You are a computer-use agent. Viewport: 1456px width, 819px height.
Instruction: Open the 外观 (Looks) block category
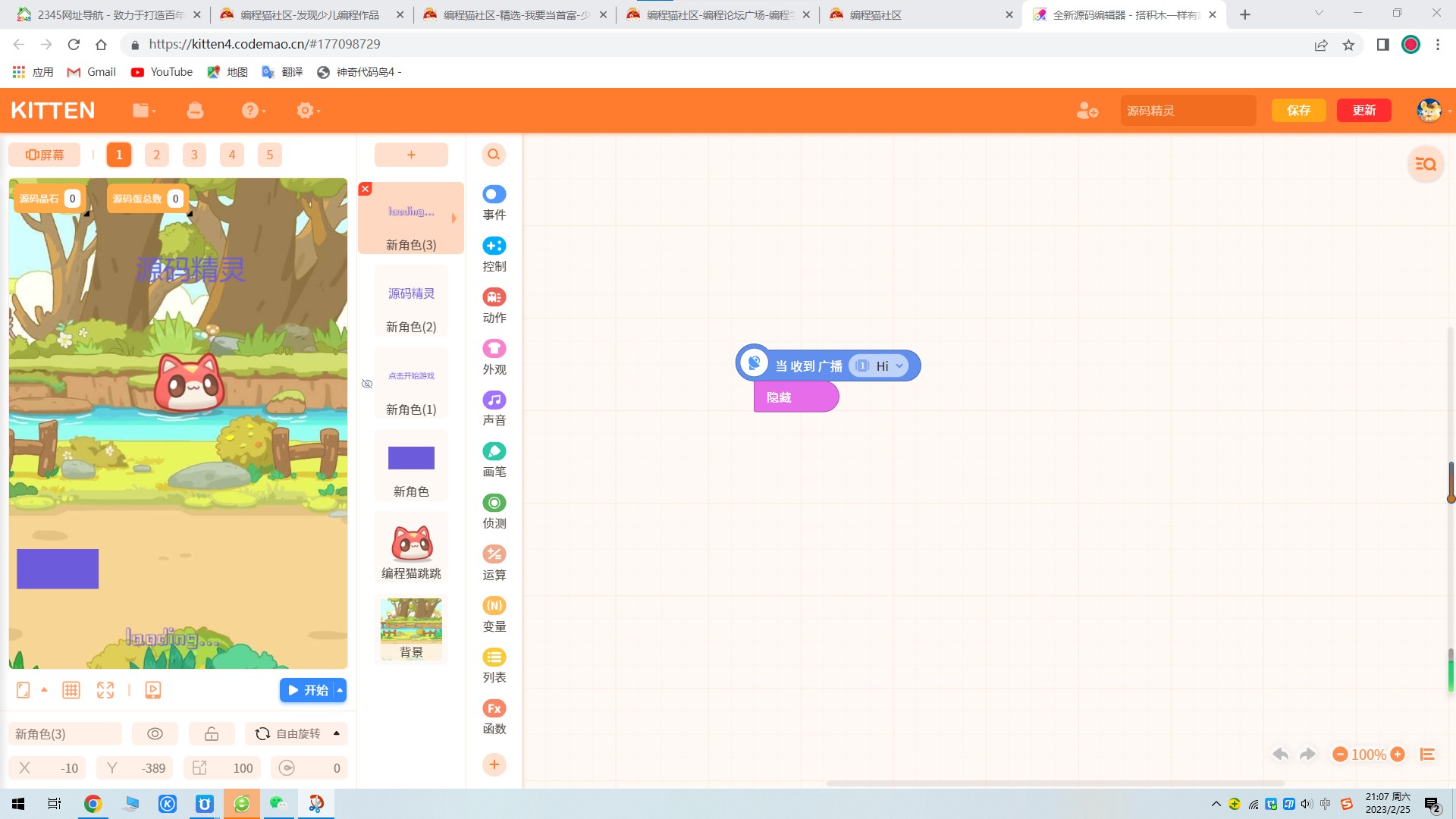coord(494,358)
